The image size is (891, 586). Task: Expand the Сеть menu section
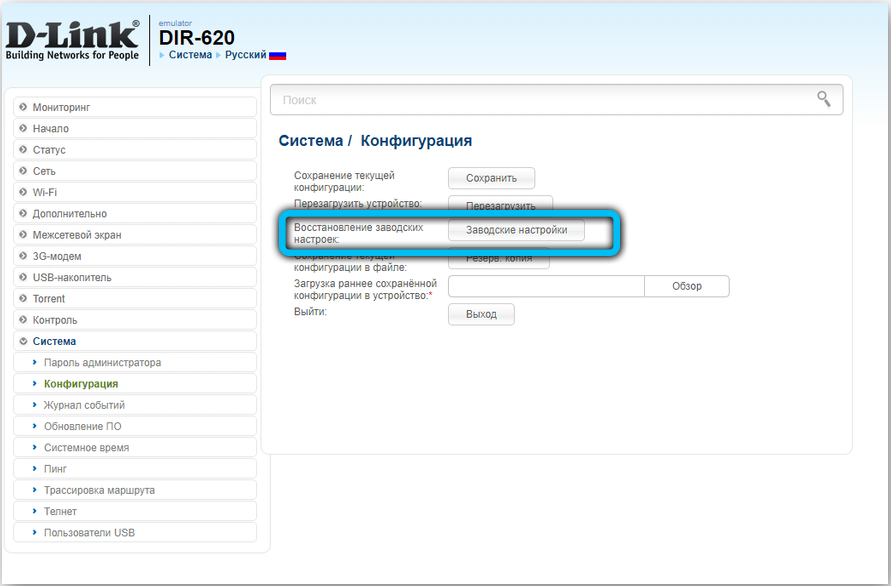pyautogui.click(x=135, y=171)
